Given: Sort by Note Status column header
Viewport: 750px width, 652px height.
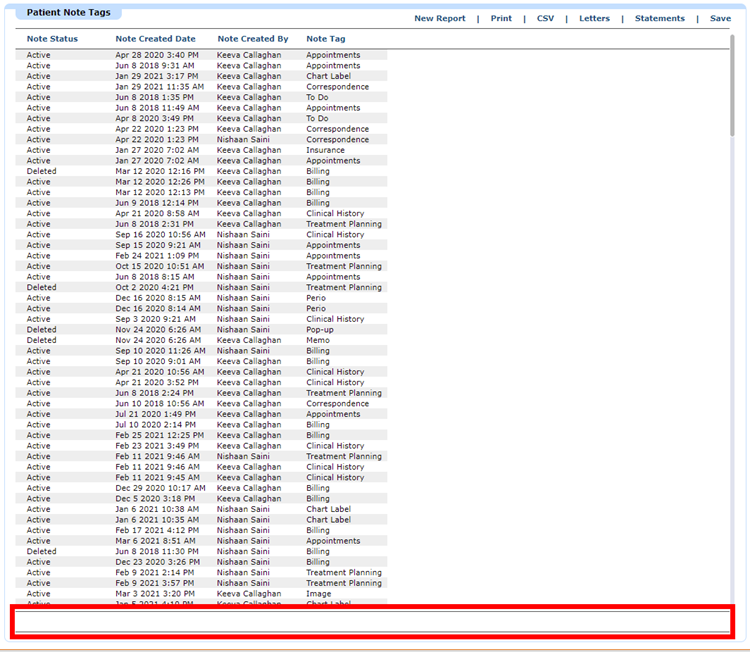Looking at the screenshot, I should click(52, 39).
